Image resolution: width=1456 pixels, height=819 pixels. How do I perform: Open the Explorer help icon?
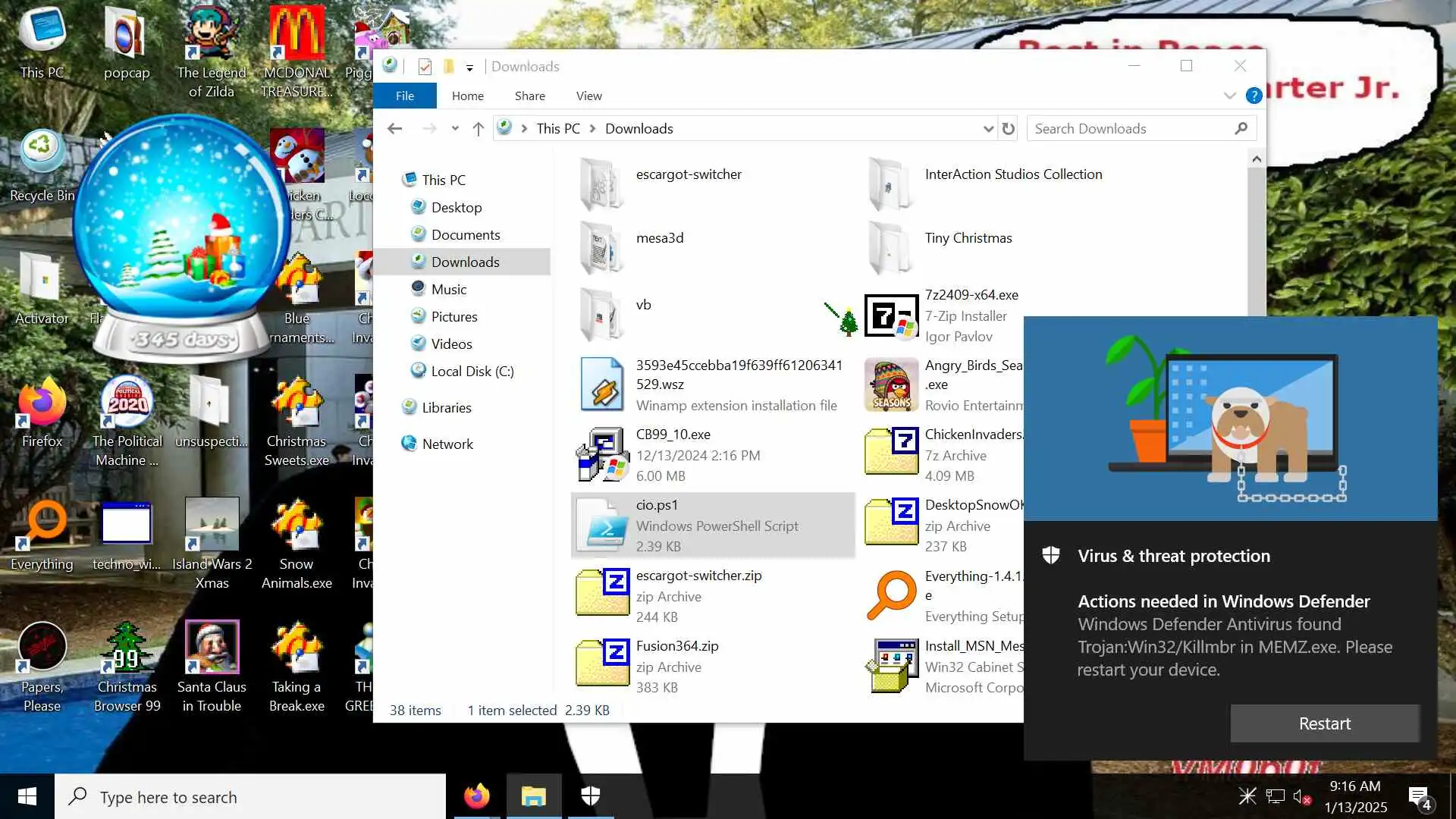tap(1254, 96)
